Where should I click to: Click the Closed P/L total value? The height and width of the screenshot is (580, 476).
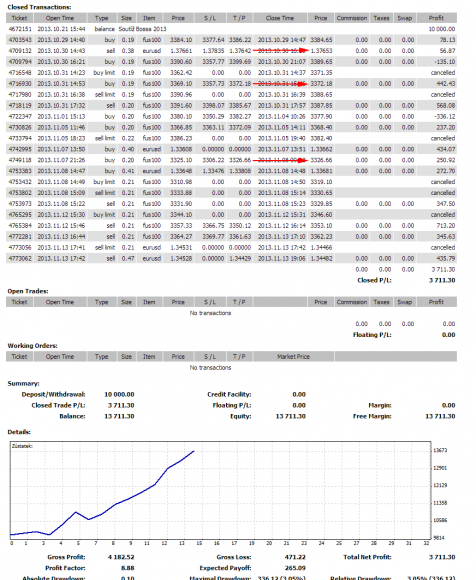tap(442, 280)
